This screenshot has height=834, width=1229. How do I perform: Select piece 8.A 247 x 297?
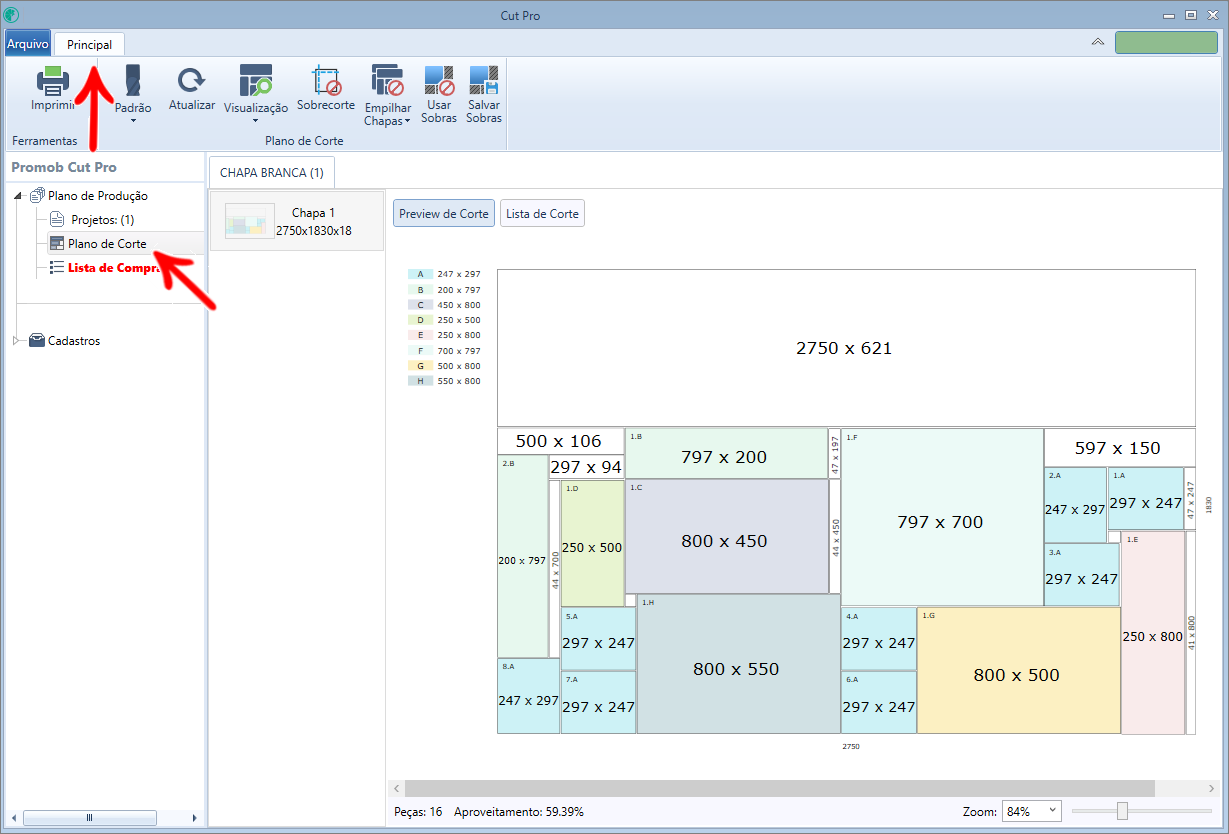coord(528,696)
